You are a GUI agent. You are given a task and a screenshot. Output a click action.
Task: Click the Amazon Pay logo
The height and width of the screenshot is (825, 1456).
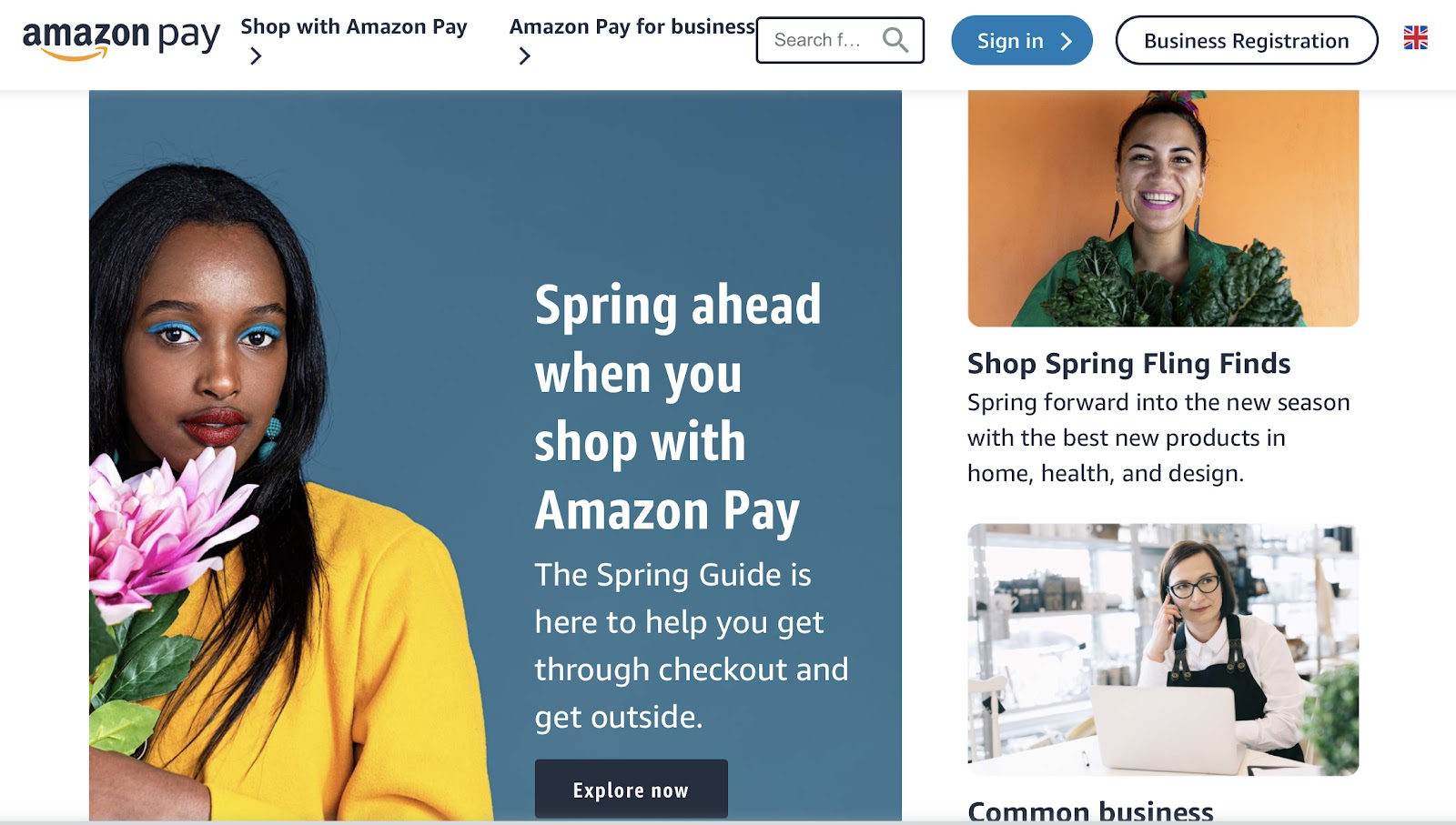point(121,39)
